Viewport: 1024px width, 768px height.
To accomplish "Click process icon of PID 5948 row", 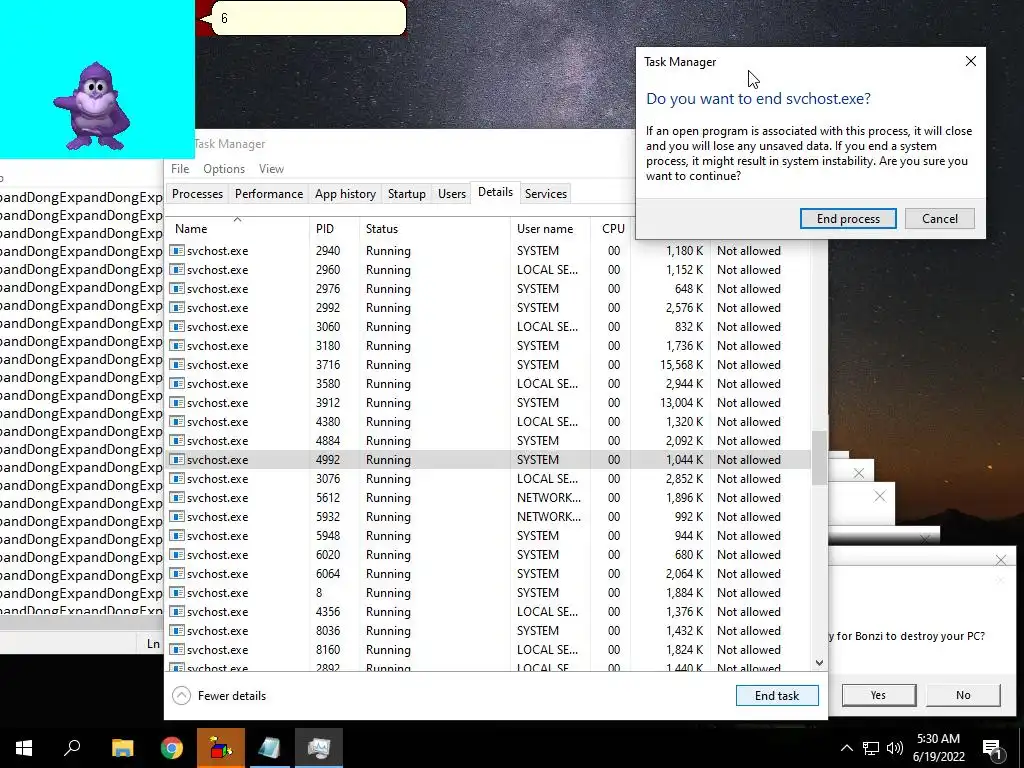I will tap(176, 535).
